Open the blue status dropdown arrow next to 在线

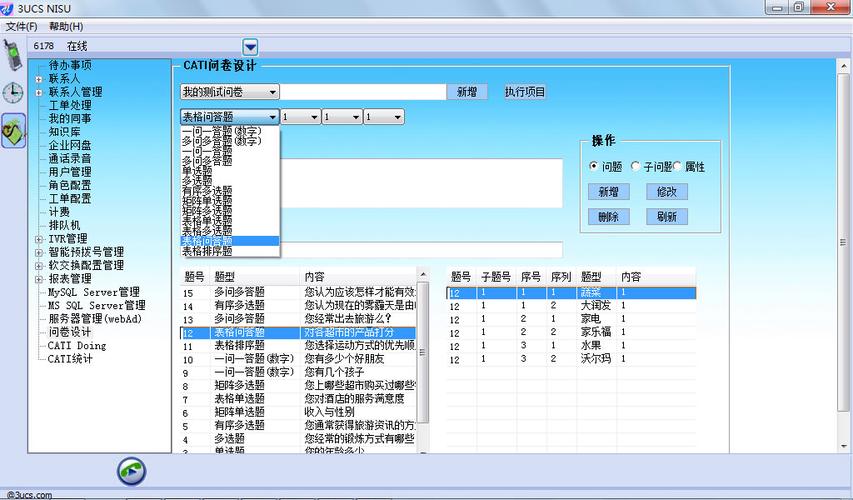[x=250, y=47]
